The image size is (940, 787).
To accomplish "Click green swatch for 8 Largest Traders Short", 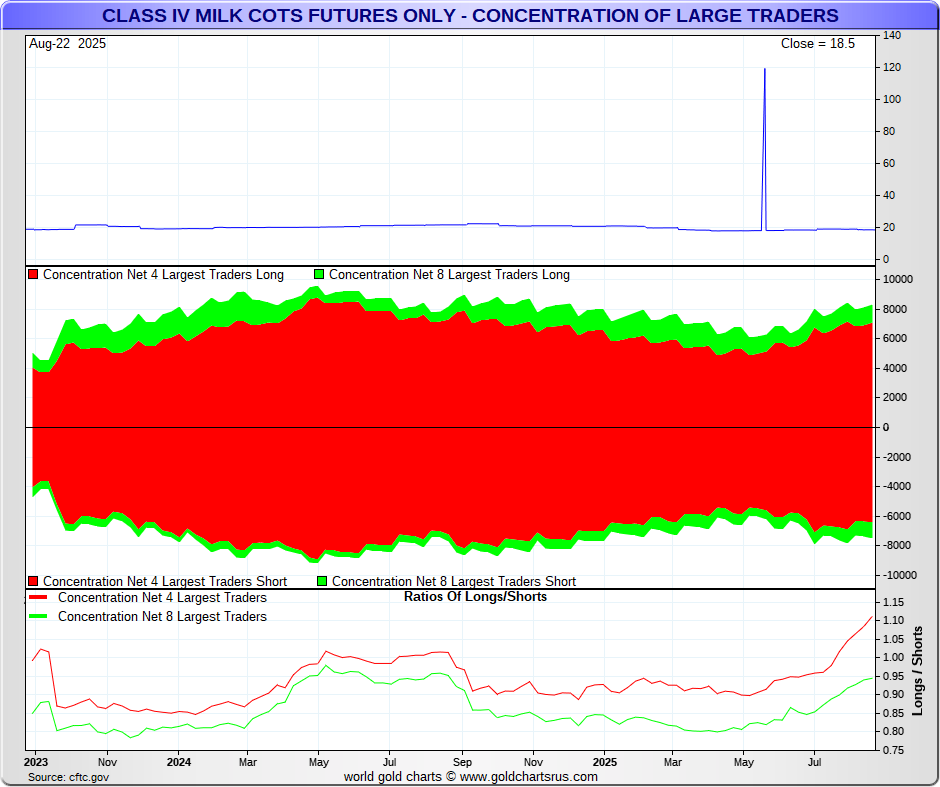I will [322, 581].
